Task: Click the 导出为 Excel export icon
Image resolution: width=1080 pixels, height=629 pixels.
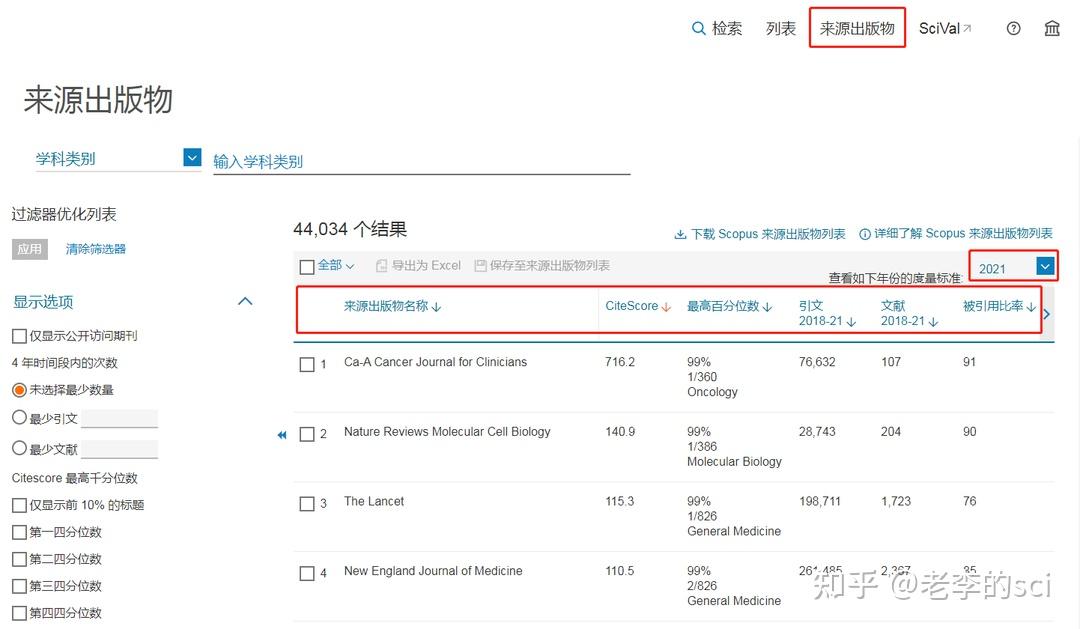Action: point(383,266)
